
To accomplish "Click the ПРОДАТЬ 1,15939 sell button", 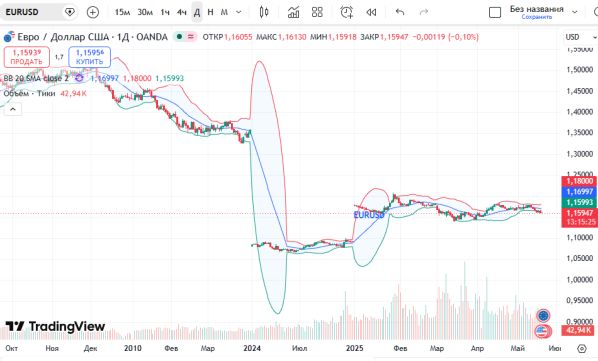I will point(26,57).
